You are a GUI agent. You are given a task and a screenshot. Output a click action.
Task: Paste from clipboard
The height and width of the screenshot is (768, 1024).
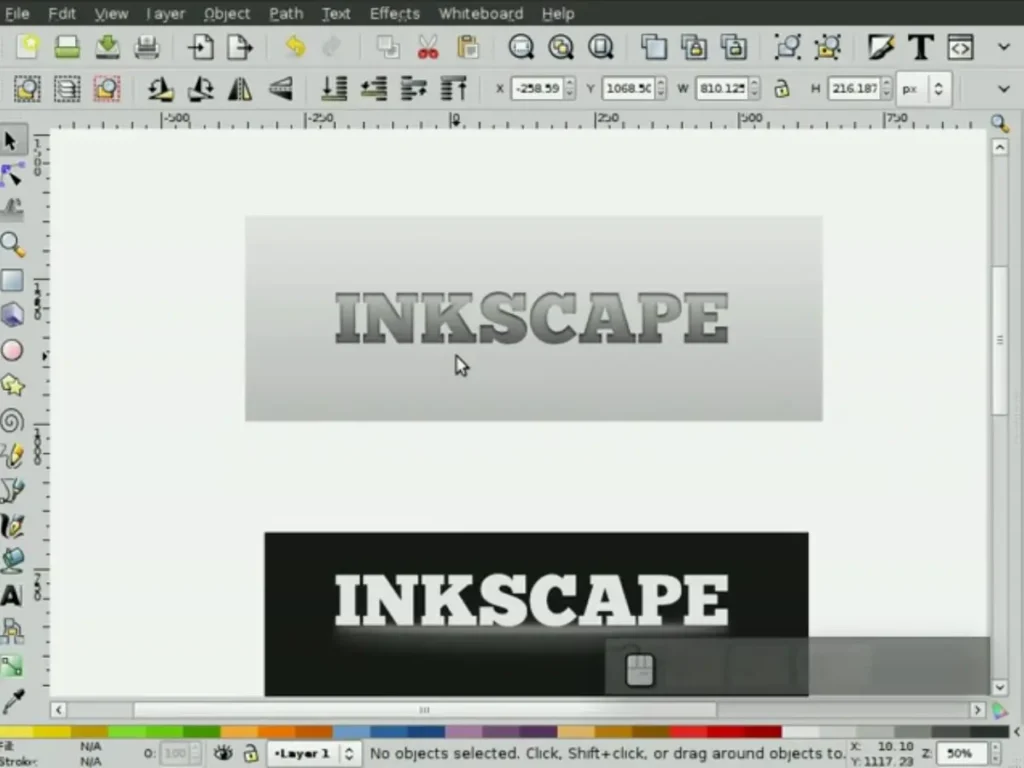tap(468, 47)
